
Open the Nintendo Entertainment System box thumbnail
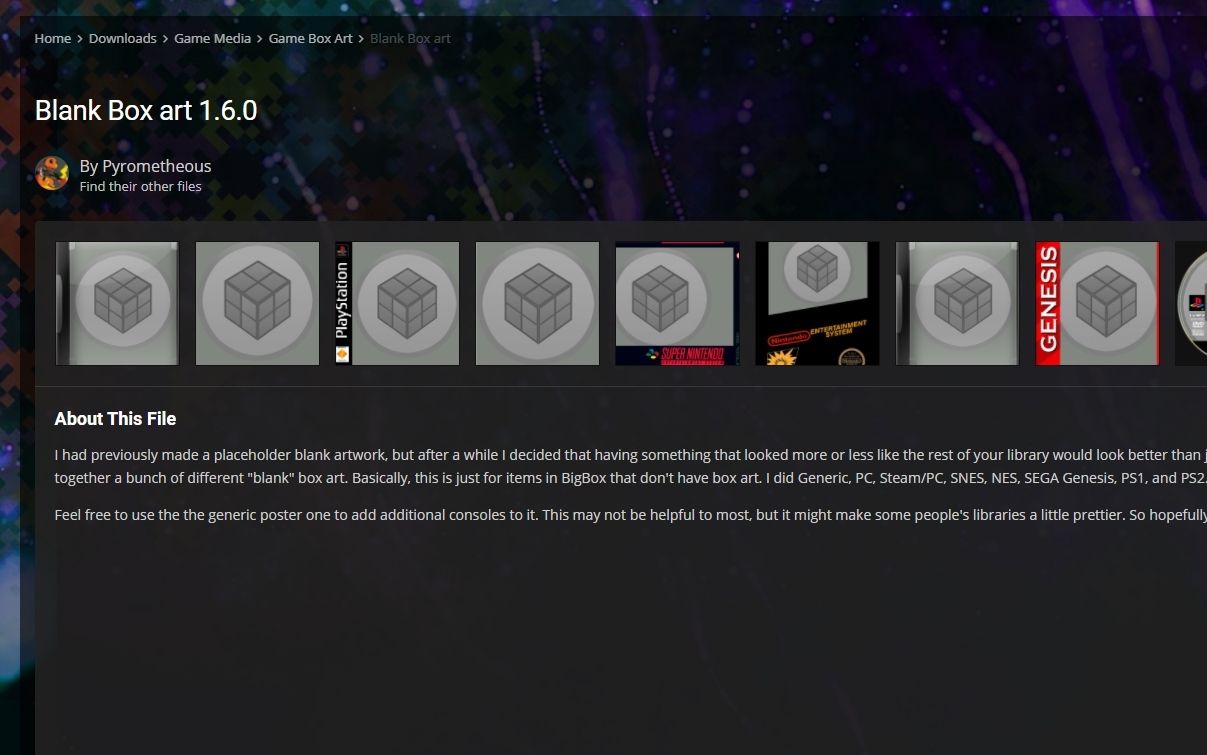pos(817,303)
